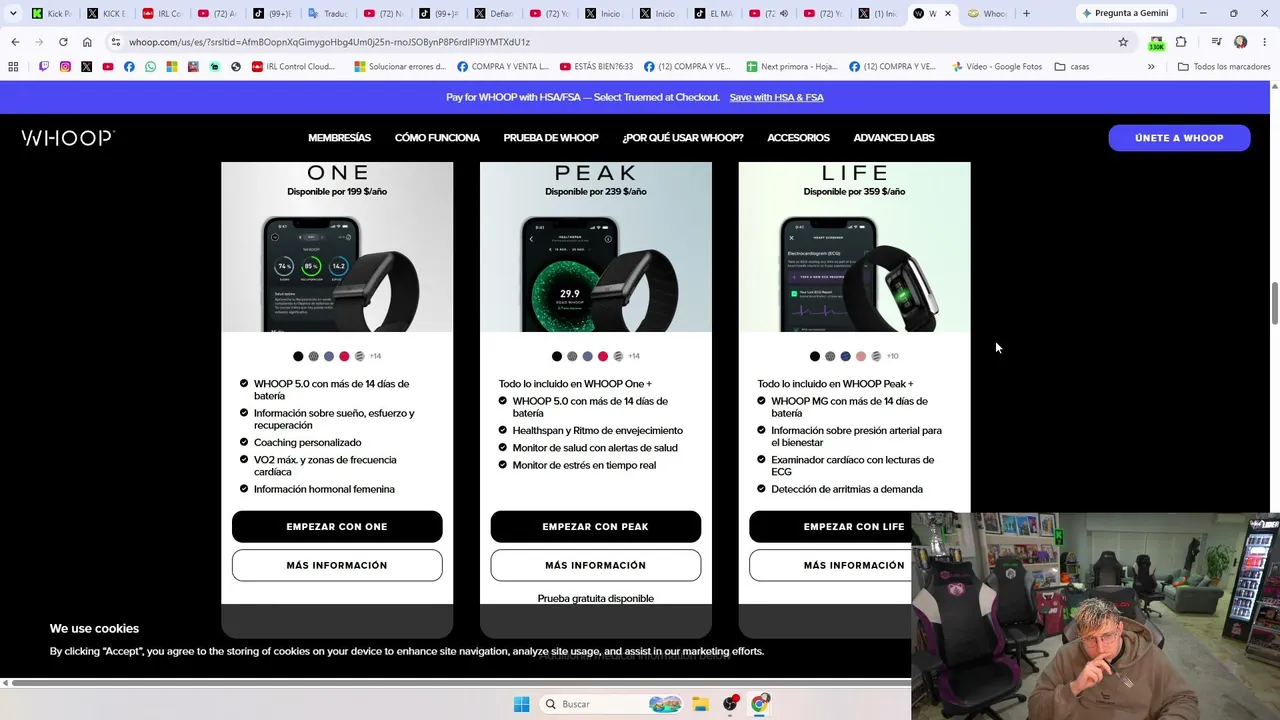Click the Pregunta a Gemini button
Image resolution: width=1280 pixels, height=720 pixels.
tap(1124, 13)
